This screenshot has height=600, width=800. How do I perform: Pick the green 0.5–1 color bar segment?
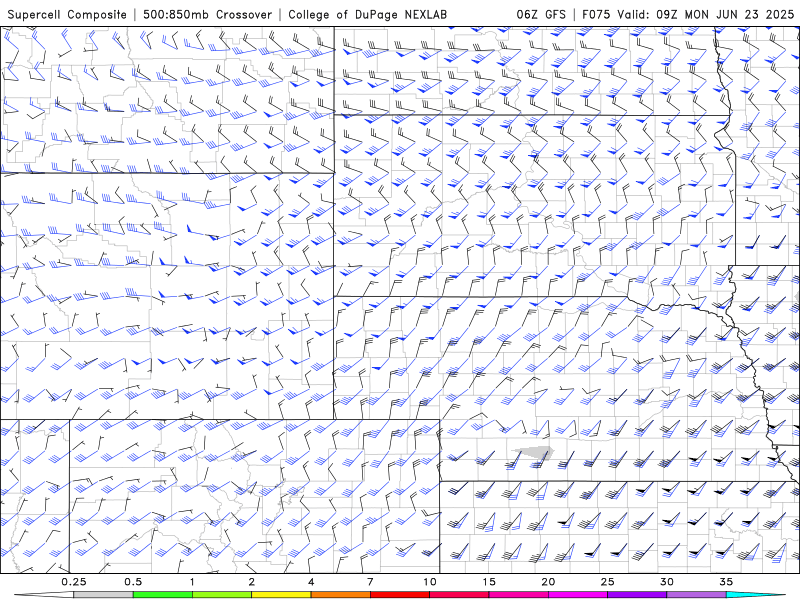coord(163,595)
